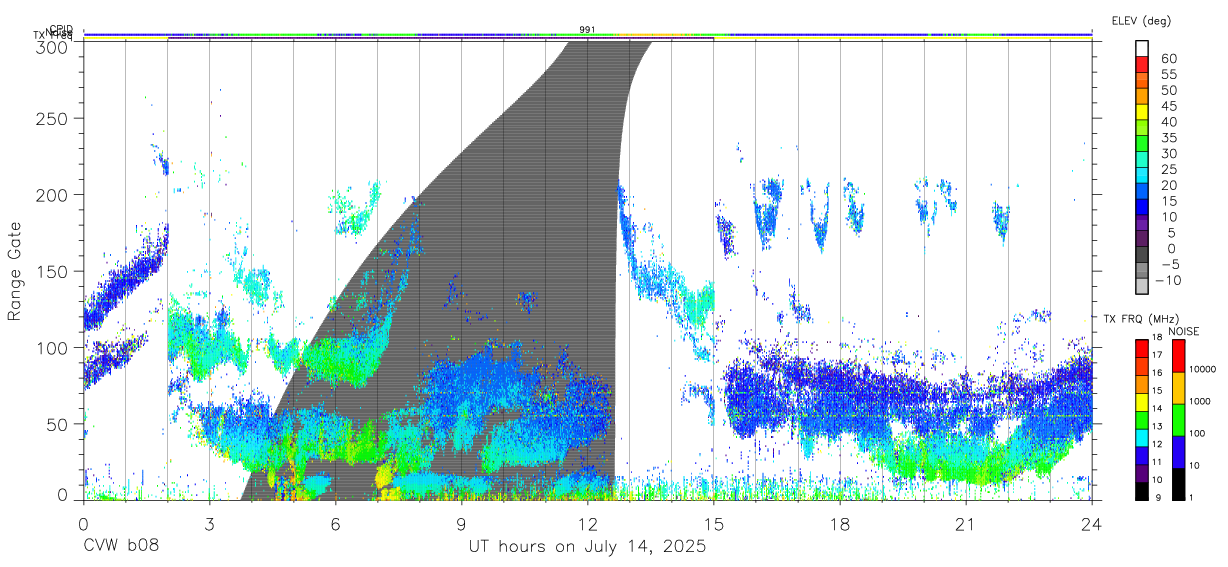
Task: Click the ELEV swatch between -5 and 0
Action: pyautogui.click(x=1142, y=255)
